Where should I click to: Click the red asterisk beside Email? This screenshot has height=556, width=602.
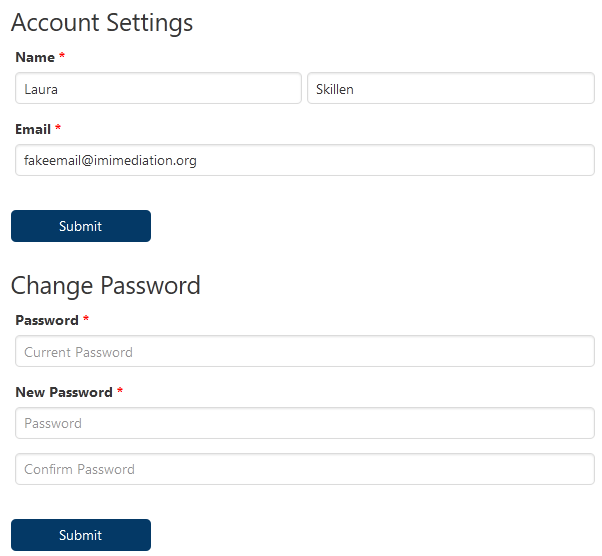58,129
